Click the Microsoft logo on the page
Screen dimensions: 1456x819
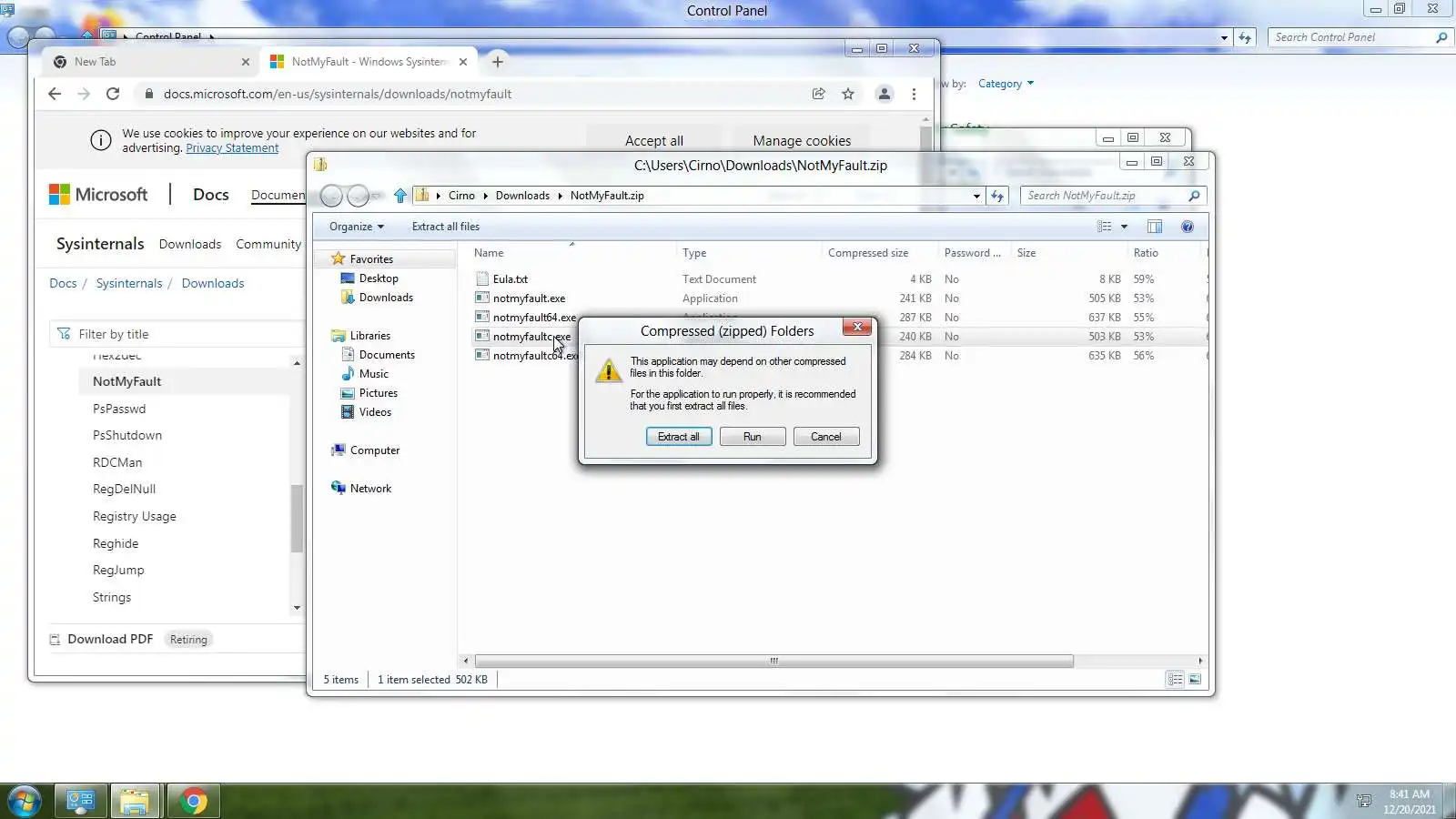tap(98, 195)
